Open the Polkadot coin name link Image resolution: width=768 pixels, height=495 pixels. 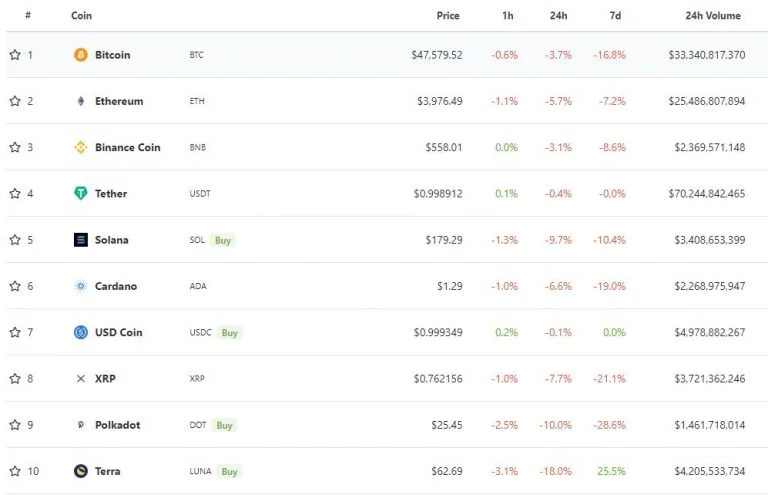pos(118,425)
